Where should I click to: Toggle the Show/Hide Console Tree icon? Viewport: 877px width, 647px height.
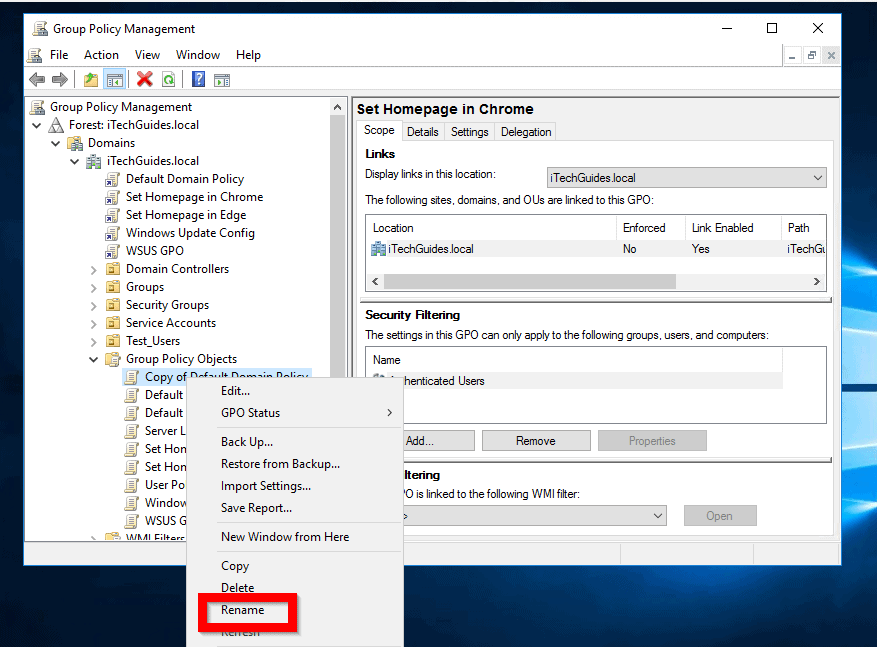(x=114, y=79)
